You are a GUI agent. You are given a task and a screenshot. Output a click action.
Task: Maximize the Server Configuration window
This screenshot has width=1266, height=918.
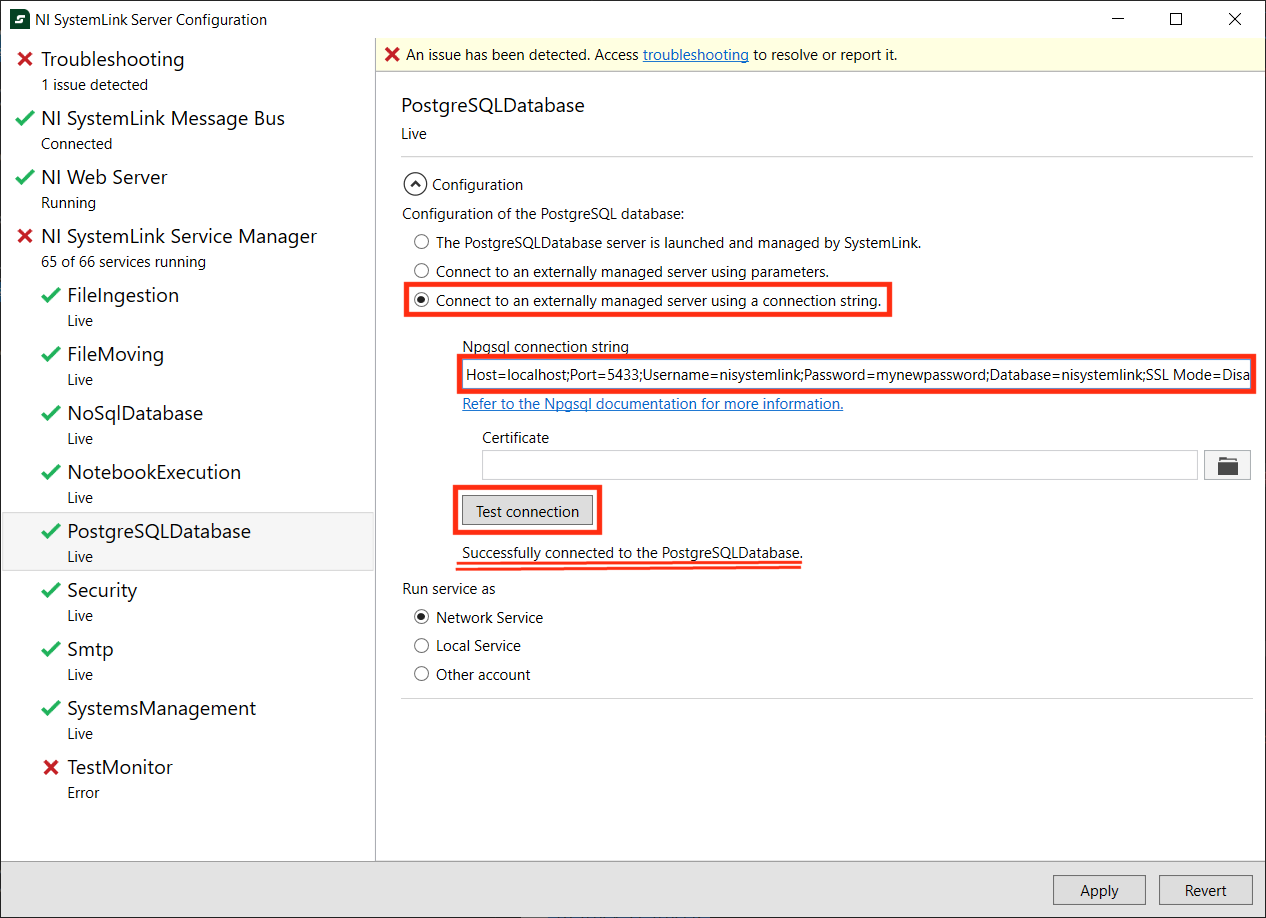(1176, 19)
